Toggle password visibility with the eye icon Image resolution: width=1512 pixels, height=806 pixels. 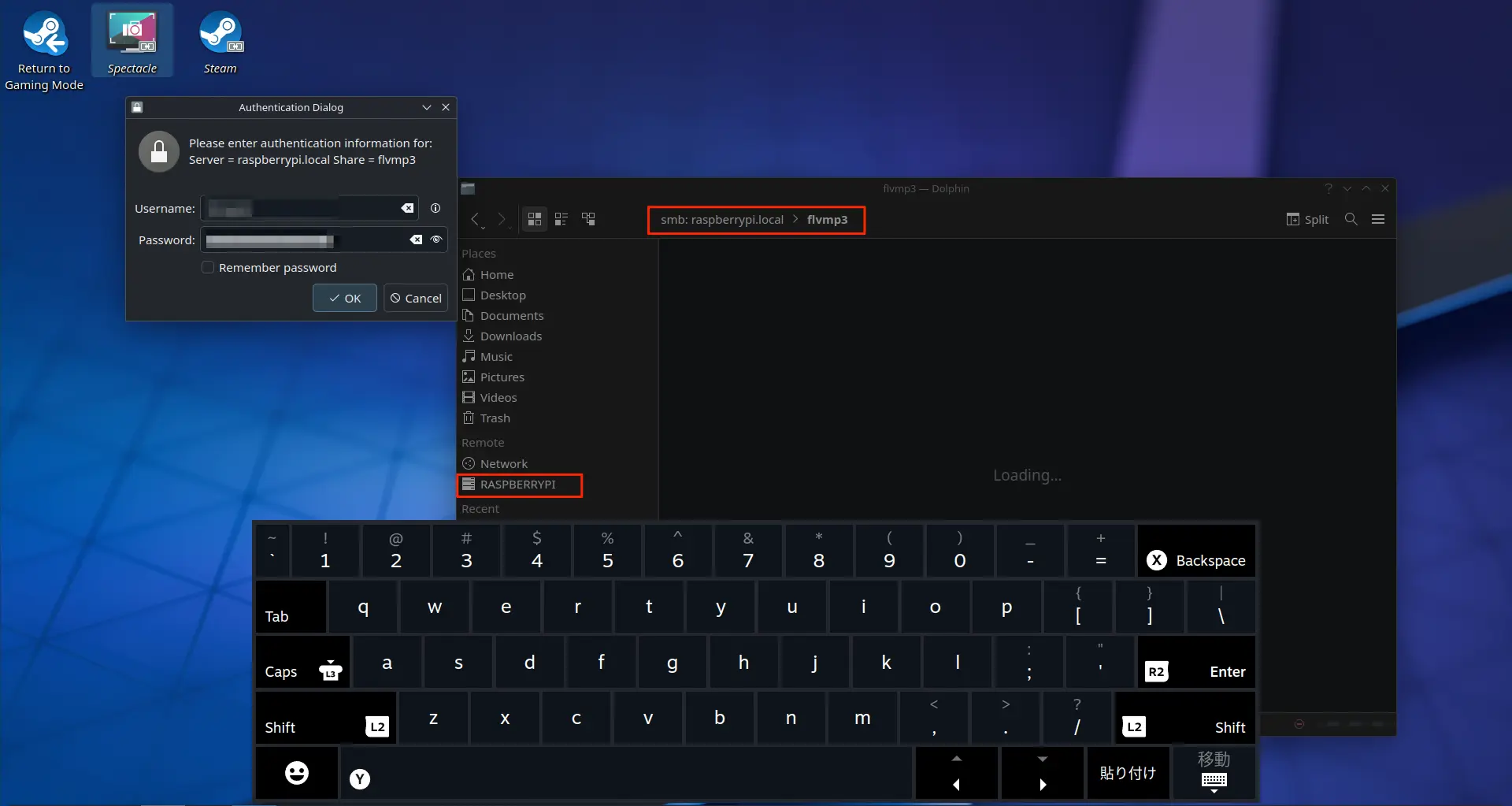pyautogui.click(x=436, y=240)
